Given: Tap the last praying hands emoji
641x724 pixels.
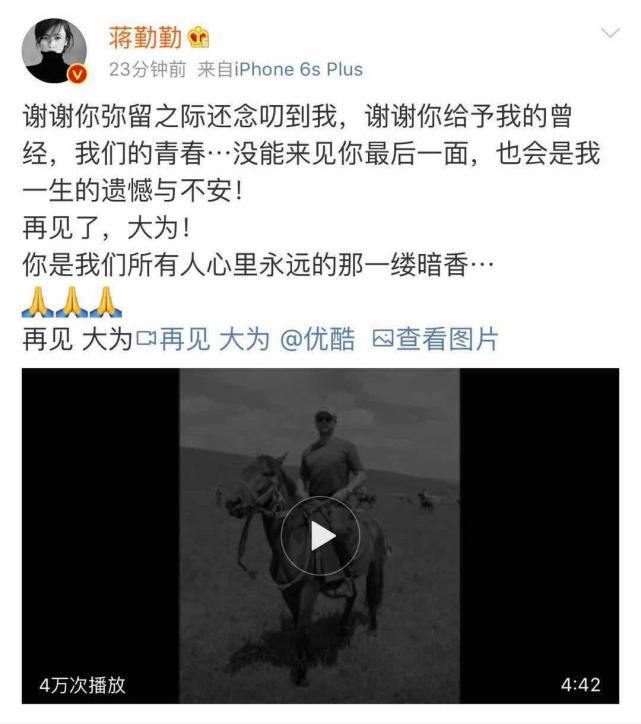Looking at the screenshot, I should pyautogui.click(x=106, y=302).
